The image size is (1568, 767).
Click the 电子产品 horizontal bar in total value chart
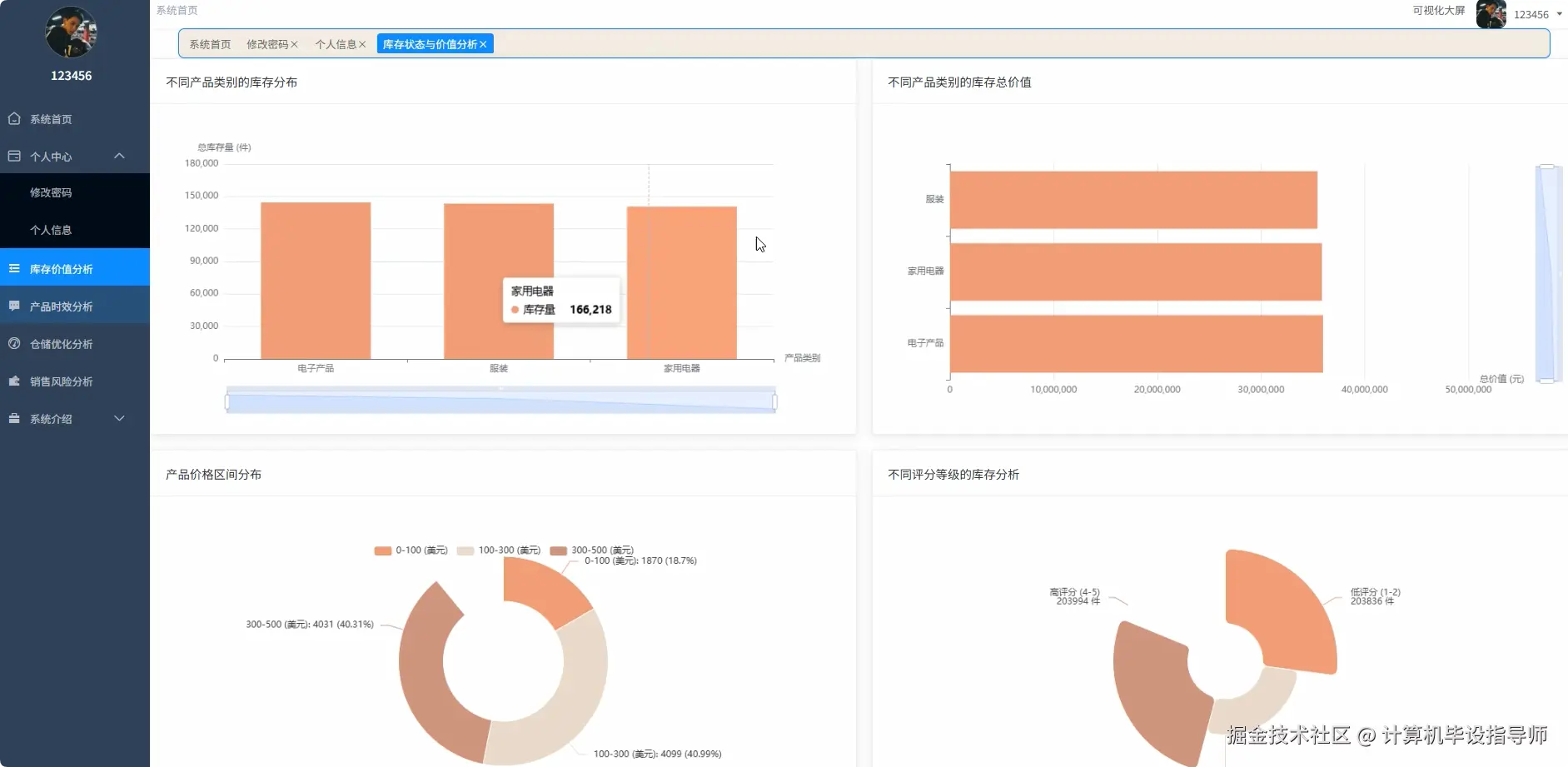click(1137, 343)
